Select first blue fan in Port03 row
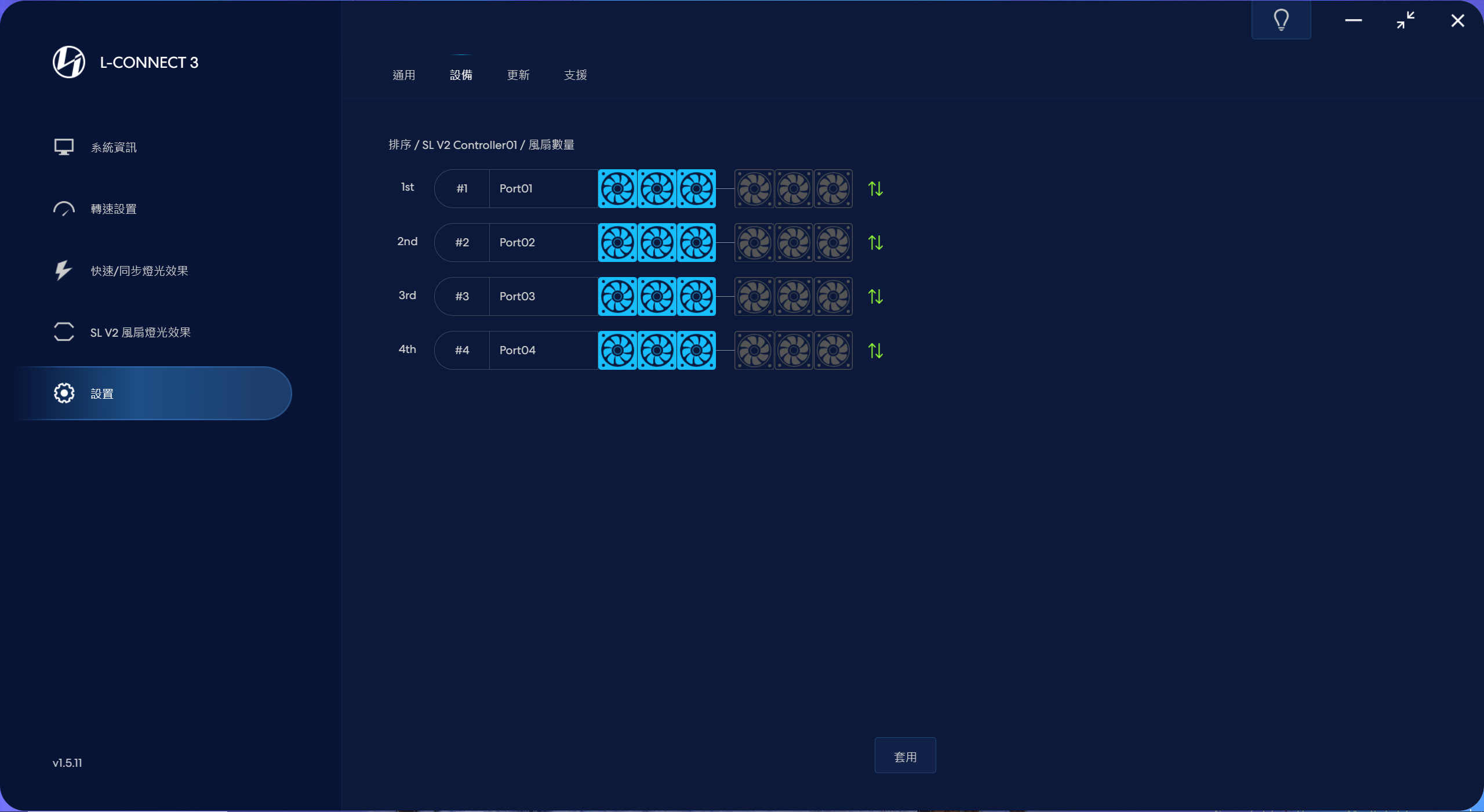 [x=617, y=297]
